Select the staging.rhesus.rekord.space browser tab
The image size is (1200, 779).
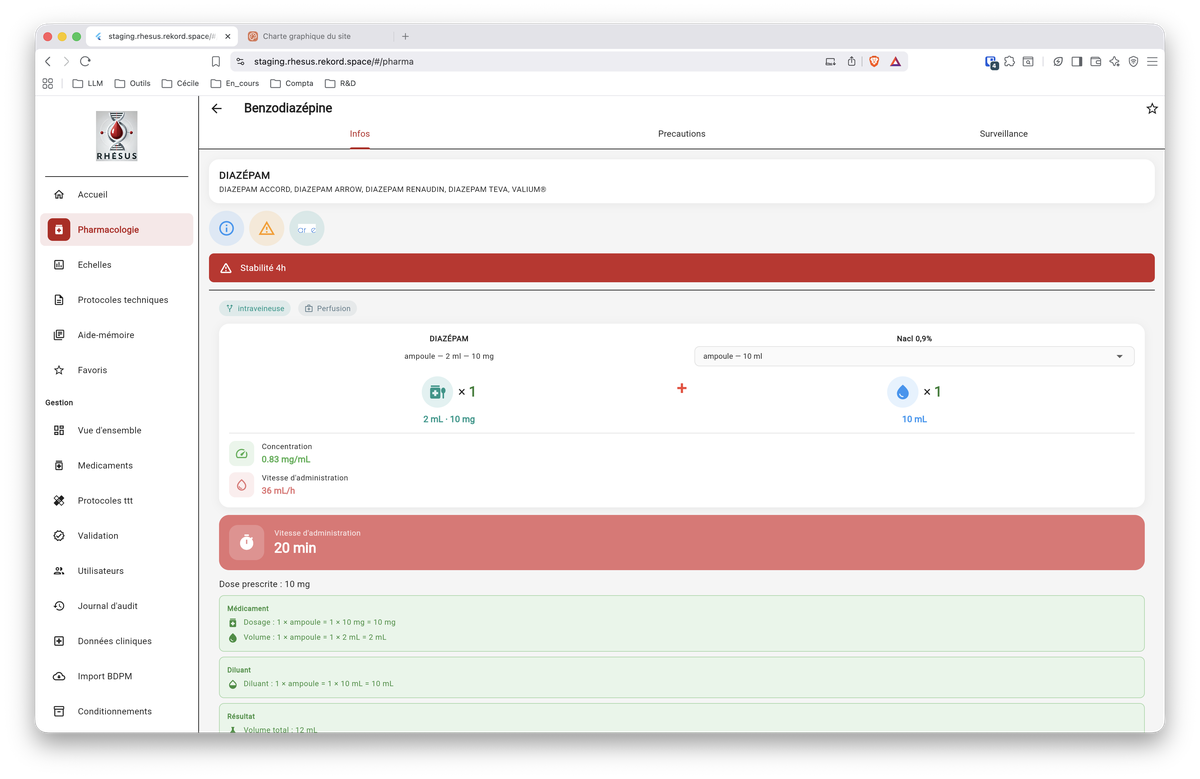coord(160,36)
